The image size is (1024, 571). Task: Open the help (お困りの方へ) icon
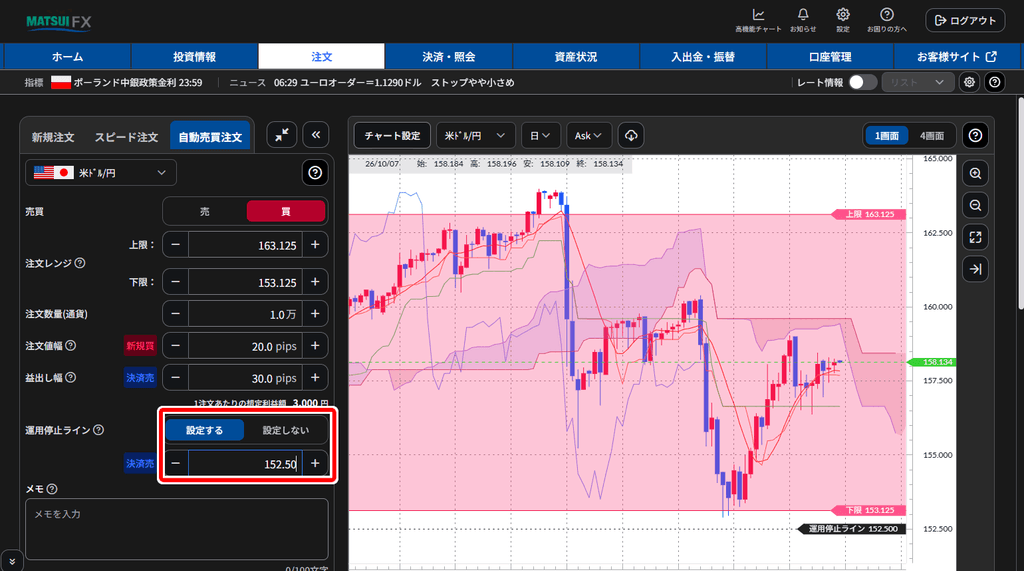(x=886, y=20)
